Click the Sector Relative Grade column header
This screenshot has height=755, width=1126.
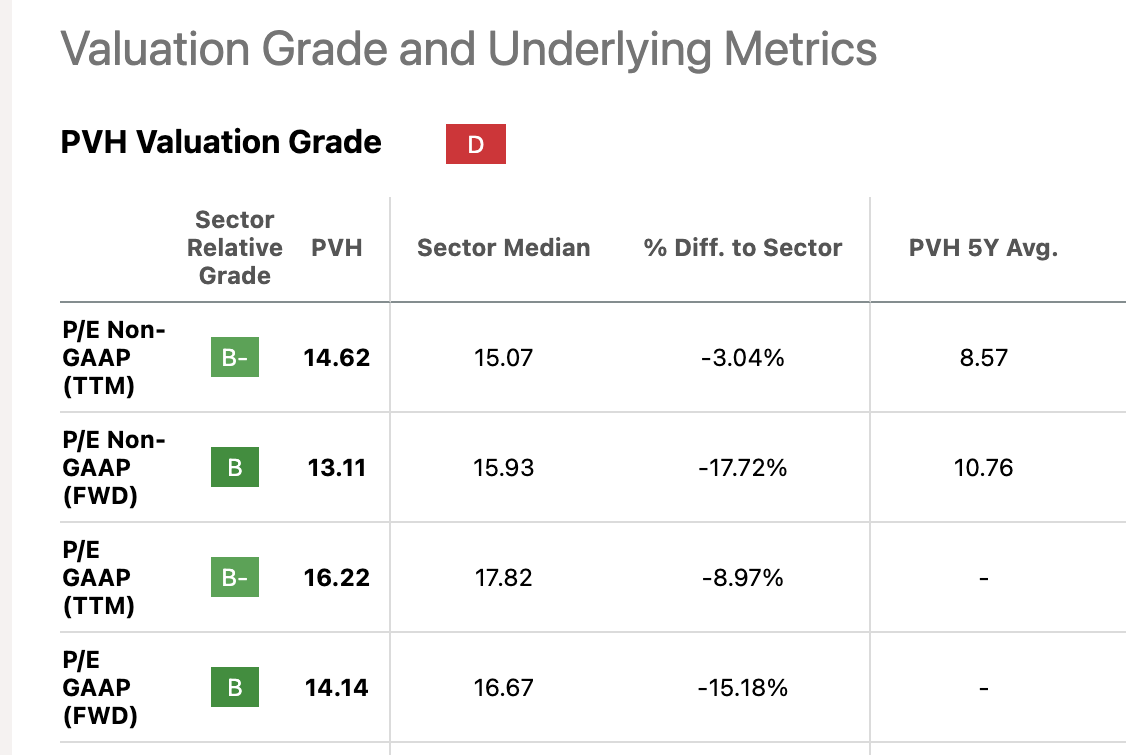point(235,248)
